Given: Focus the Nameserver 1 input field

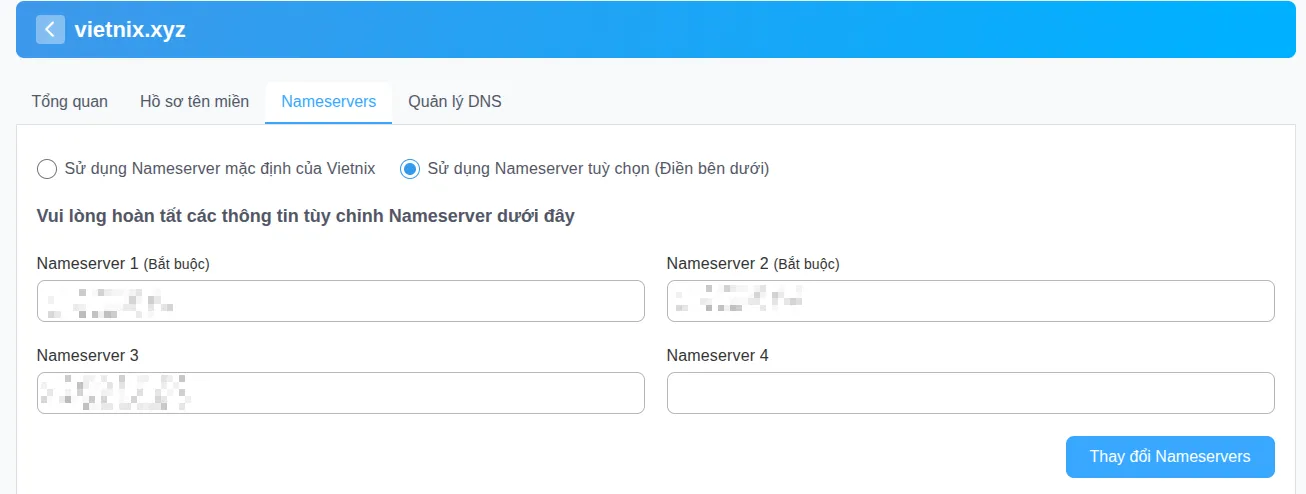Looking at the screenshot, I should click(341, 301).
